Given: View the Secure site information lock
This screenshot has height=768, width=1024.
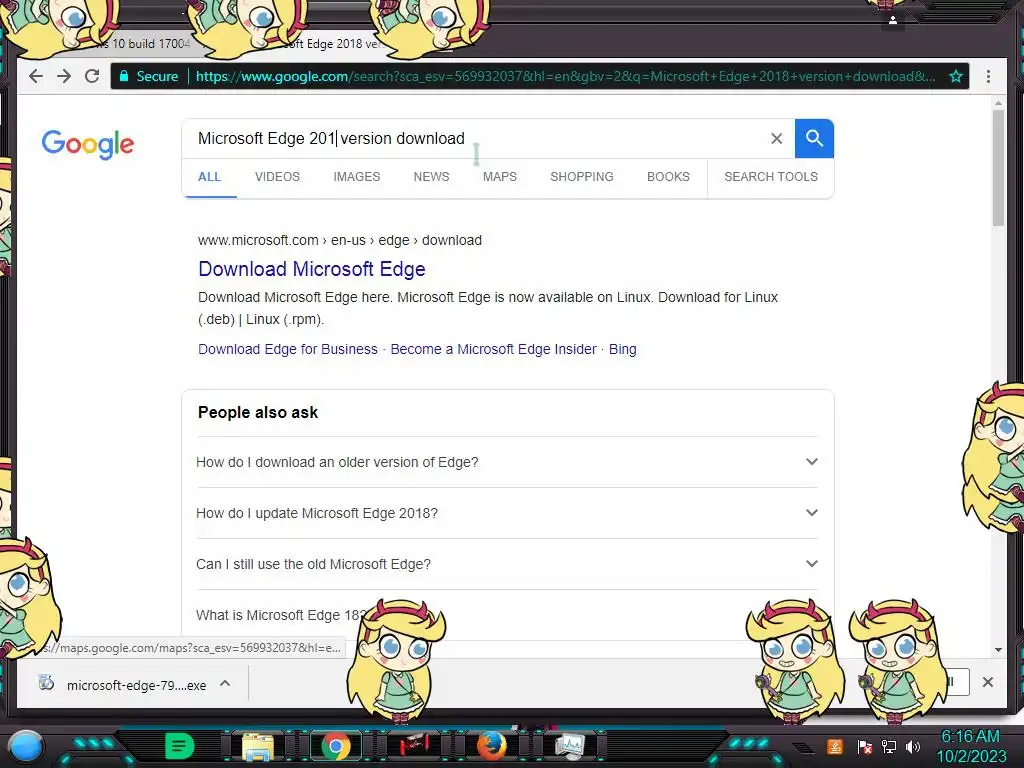Looking at the screenshot, I should coord(124,76).
